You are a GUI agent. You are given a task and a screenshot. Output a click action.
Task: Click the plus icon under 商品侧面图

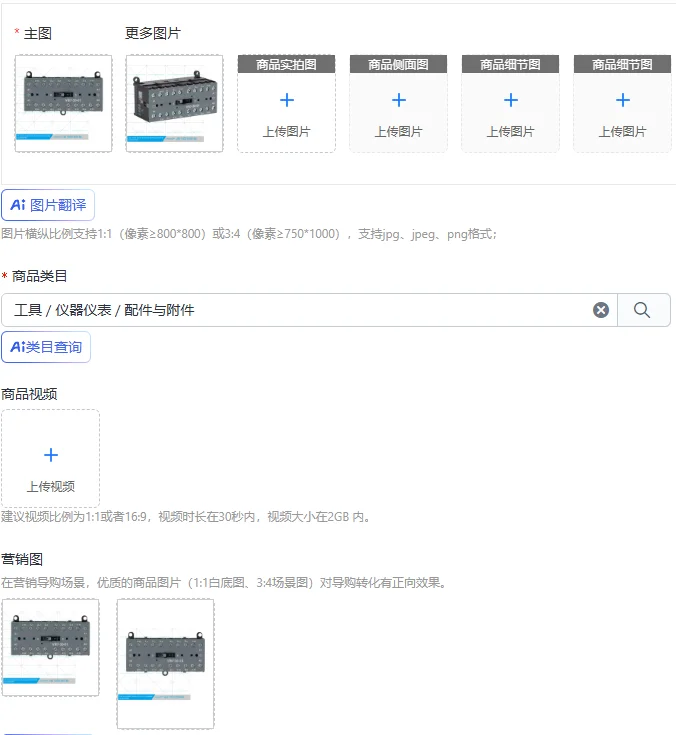(398, 100)
